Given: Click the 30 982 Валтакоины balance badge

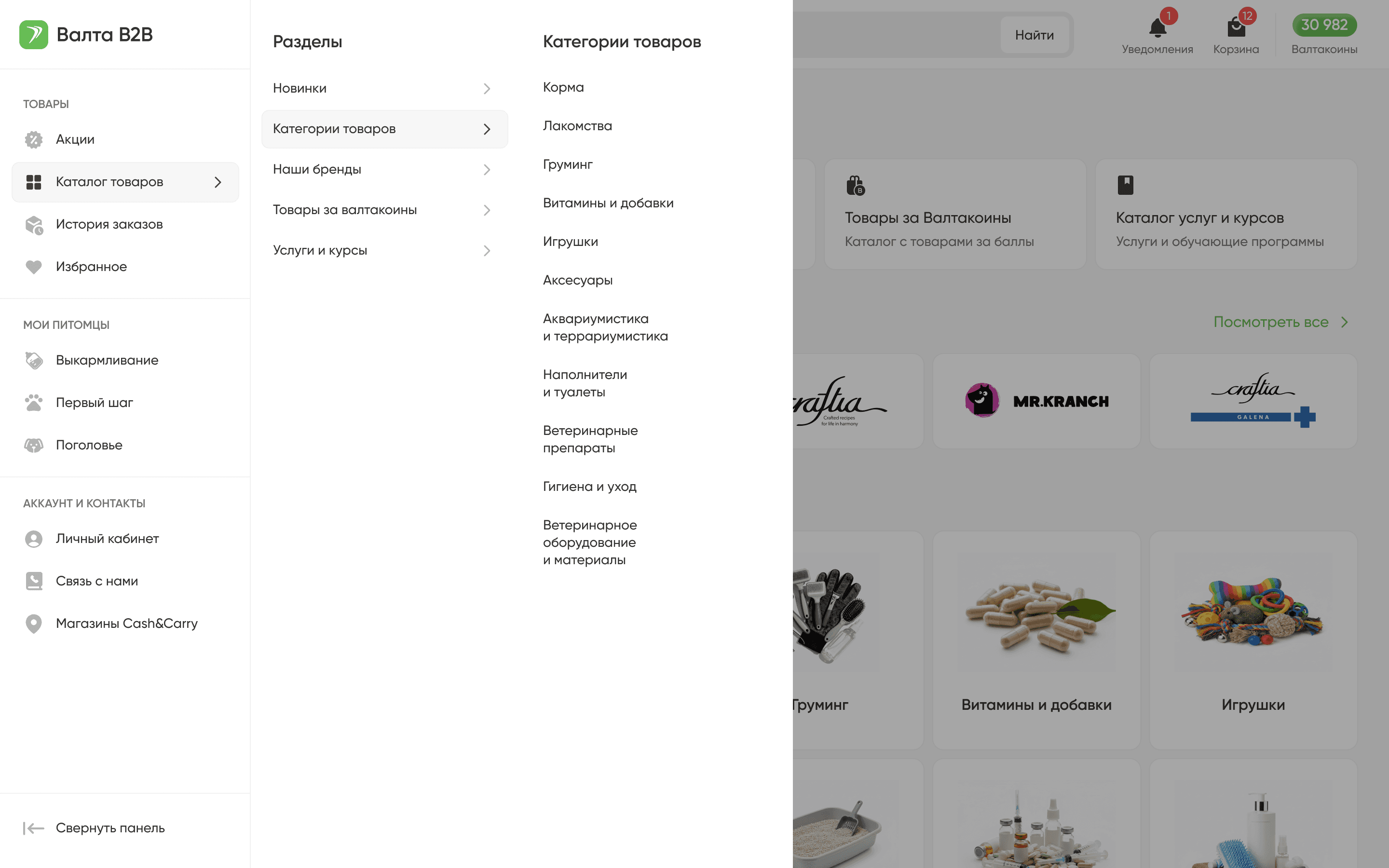Looking at the screenshot, I should (1324, 25).
